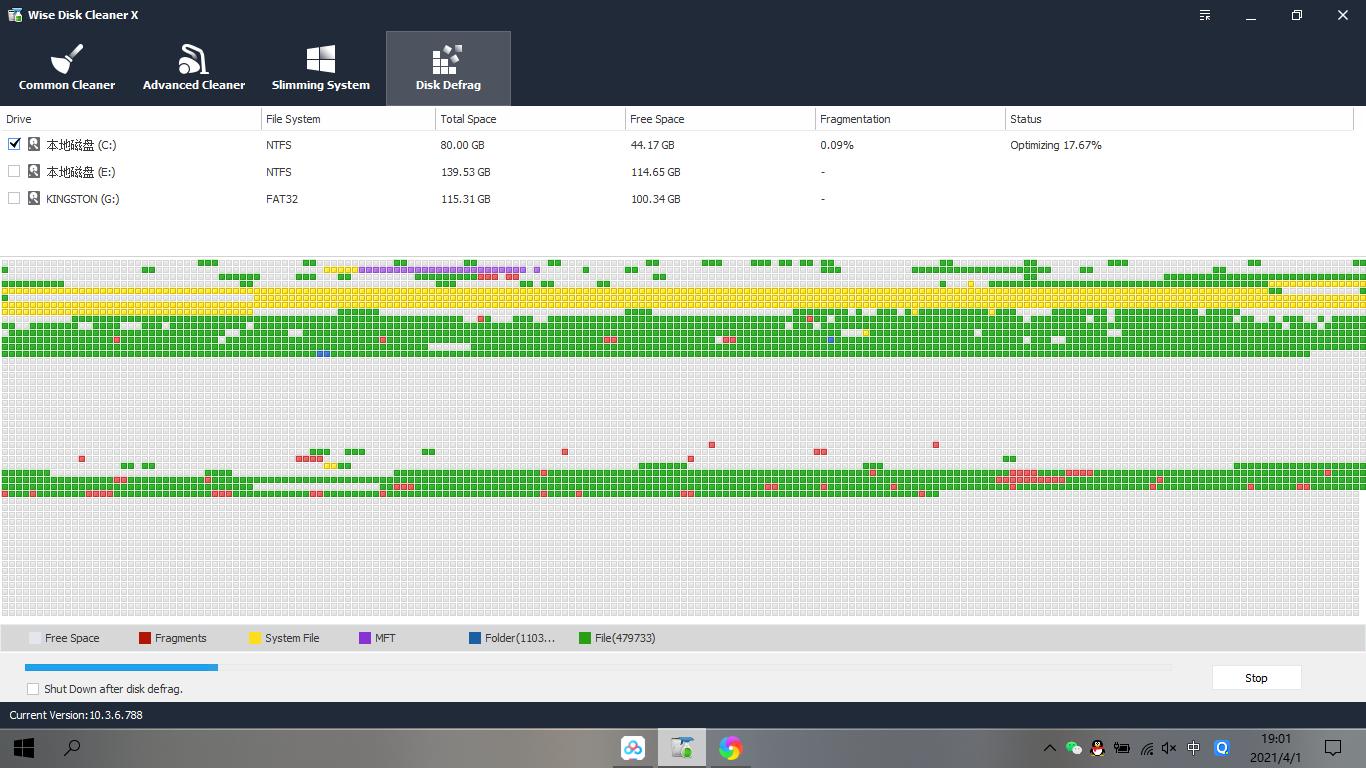Image resolution: width=1366 pixels, height=768 pixels.
Task: Click the C: drive disk icon
Action: click(x=34, y=144)
